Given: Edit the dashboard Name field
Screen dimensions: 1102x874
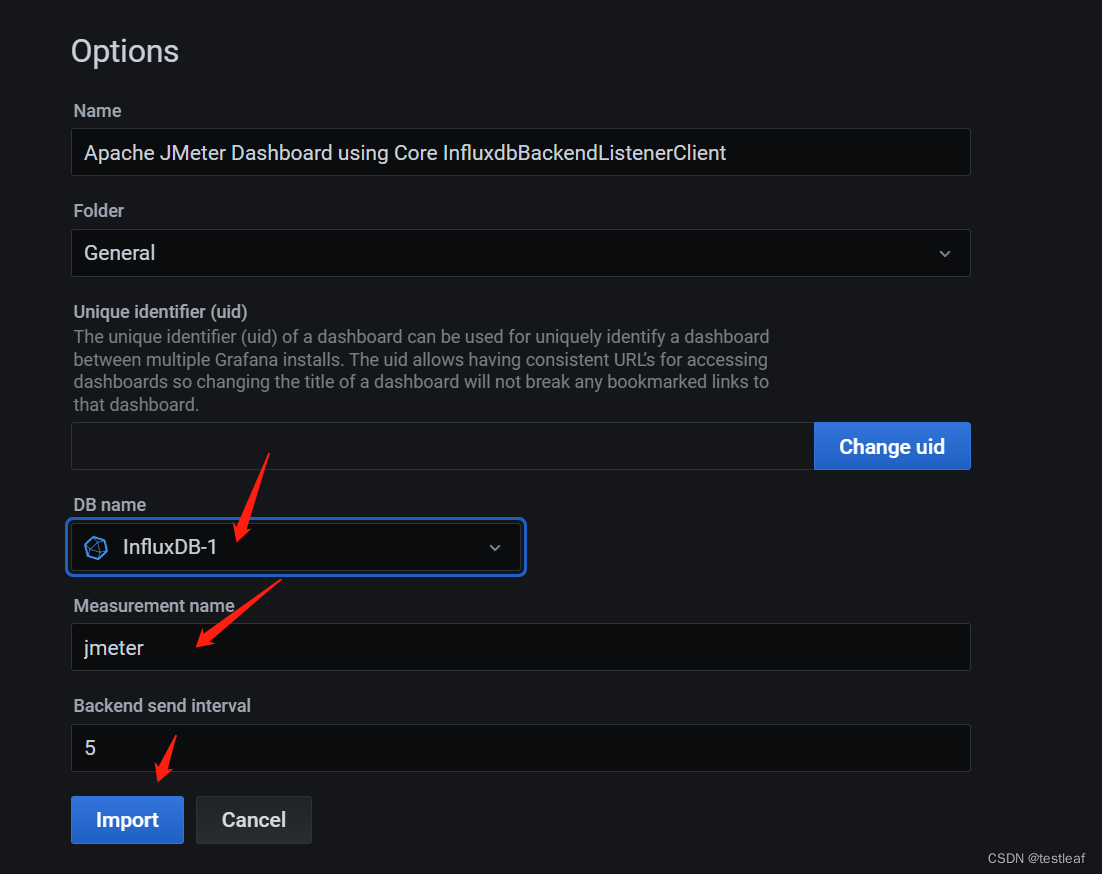Looking at the screenshot, I should click(521, 152).
